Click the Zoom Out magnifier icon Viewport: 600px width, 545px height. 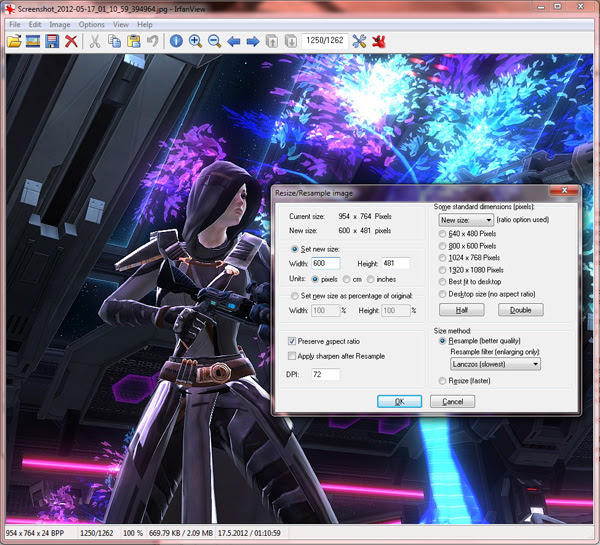point(215,41)
